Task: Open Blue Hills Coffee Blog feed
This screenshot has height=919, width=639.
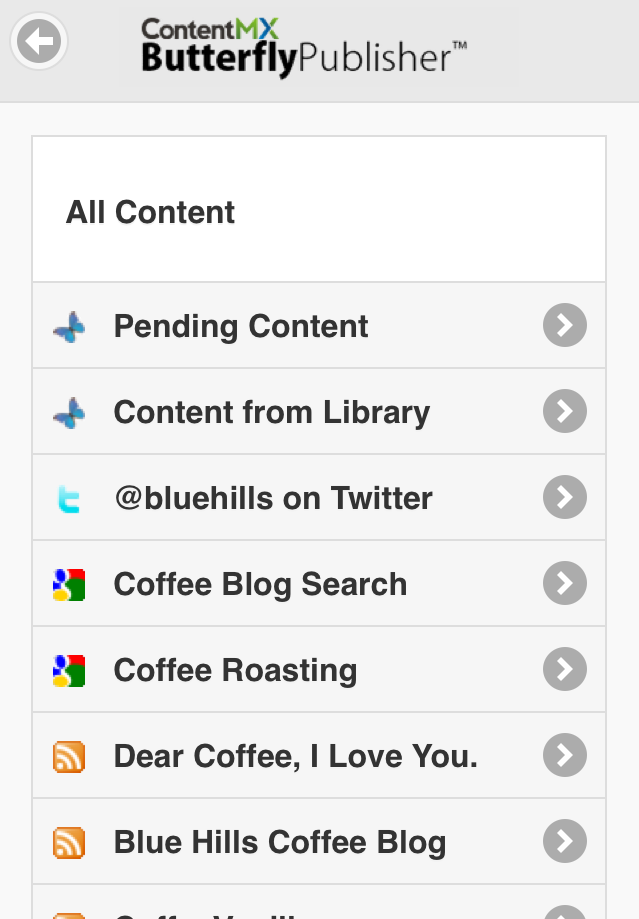Action: (x=280, y=842)
